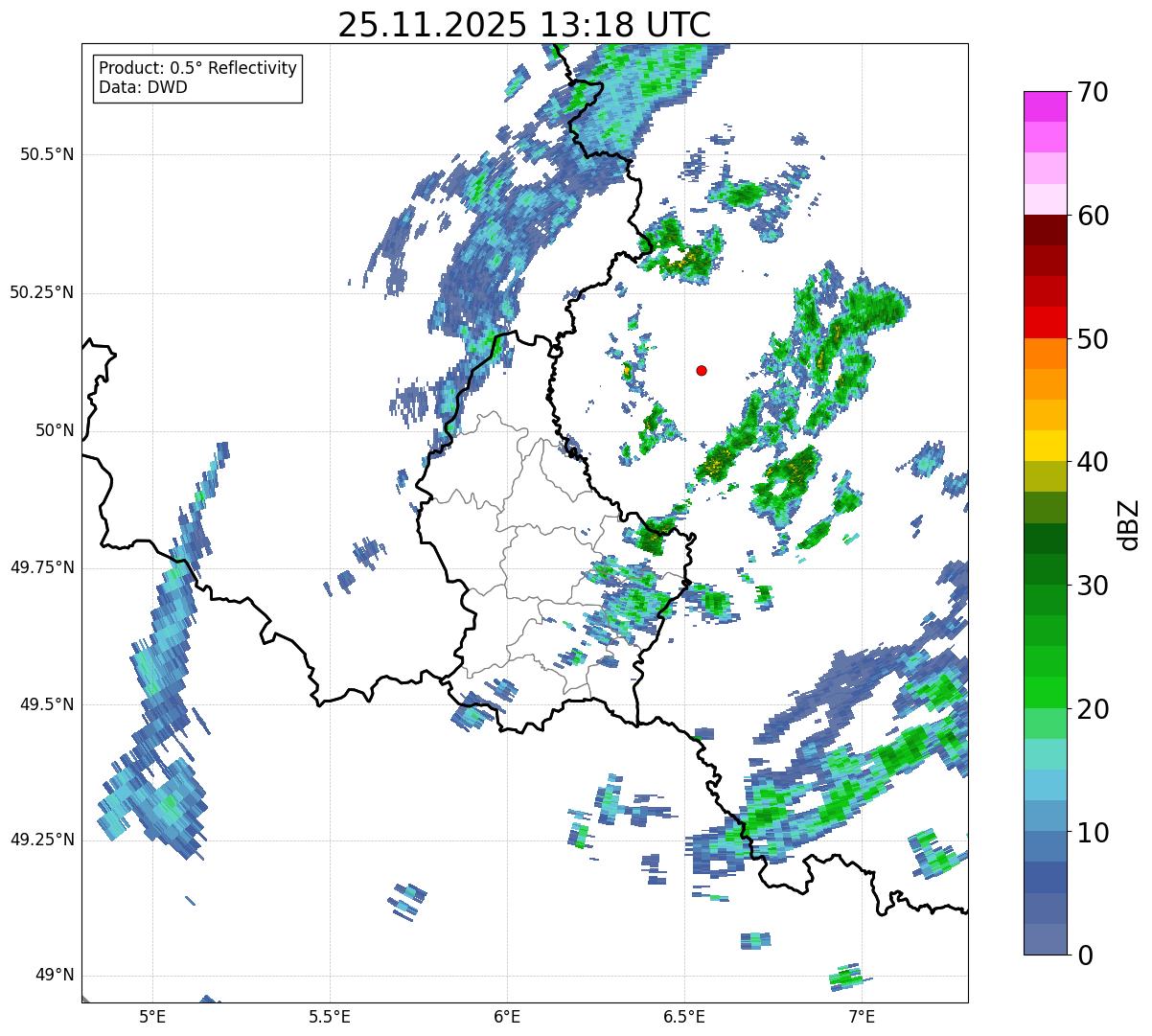Click the 20 tick label on colorbar
The width and height of the screenshot is (1152, 1036).
(x=1092, y=709)
